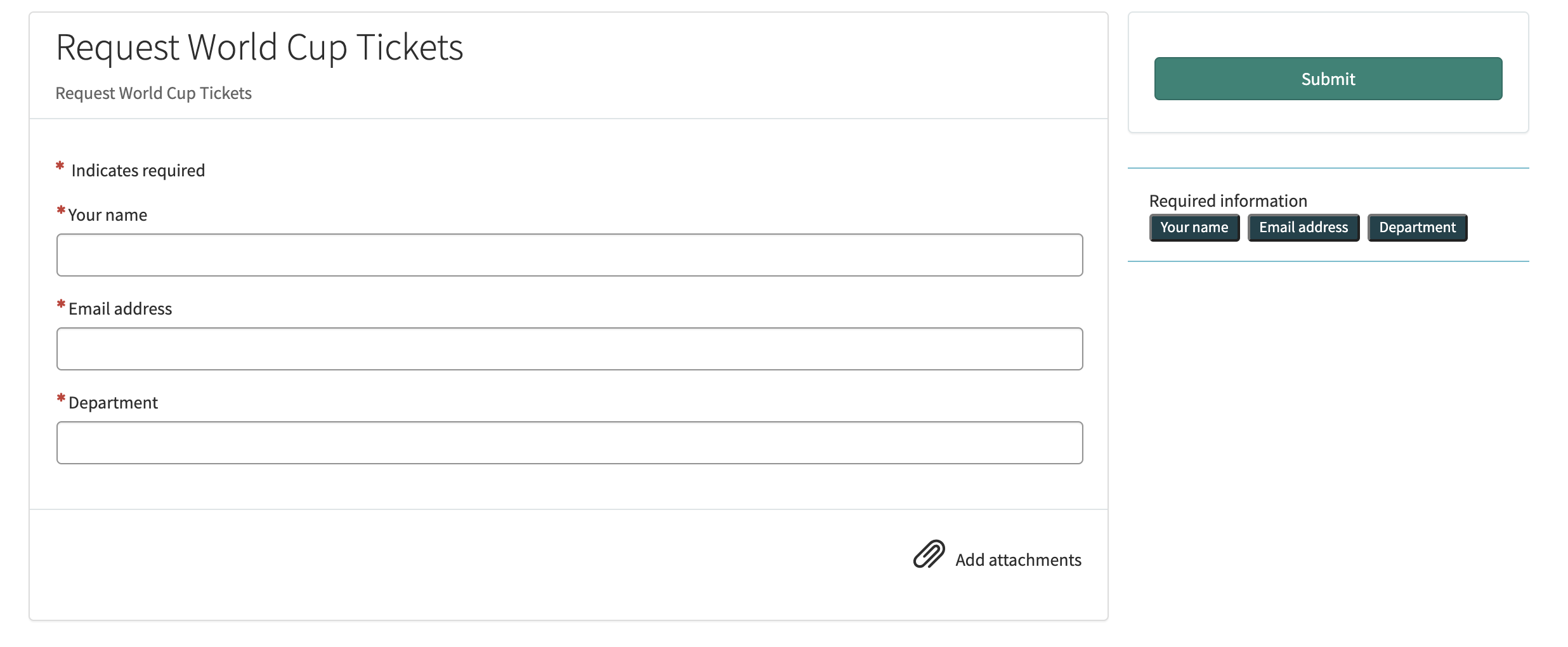This screenshot has height=647, width=1568.
Task: Click the red asterisk beside Department
Action: [x=60, y=397]
